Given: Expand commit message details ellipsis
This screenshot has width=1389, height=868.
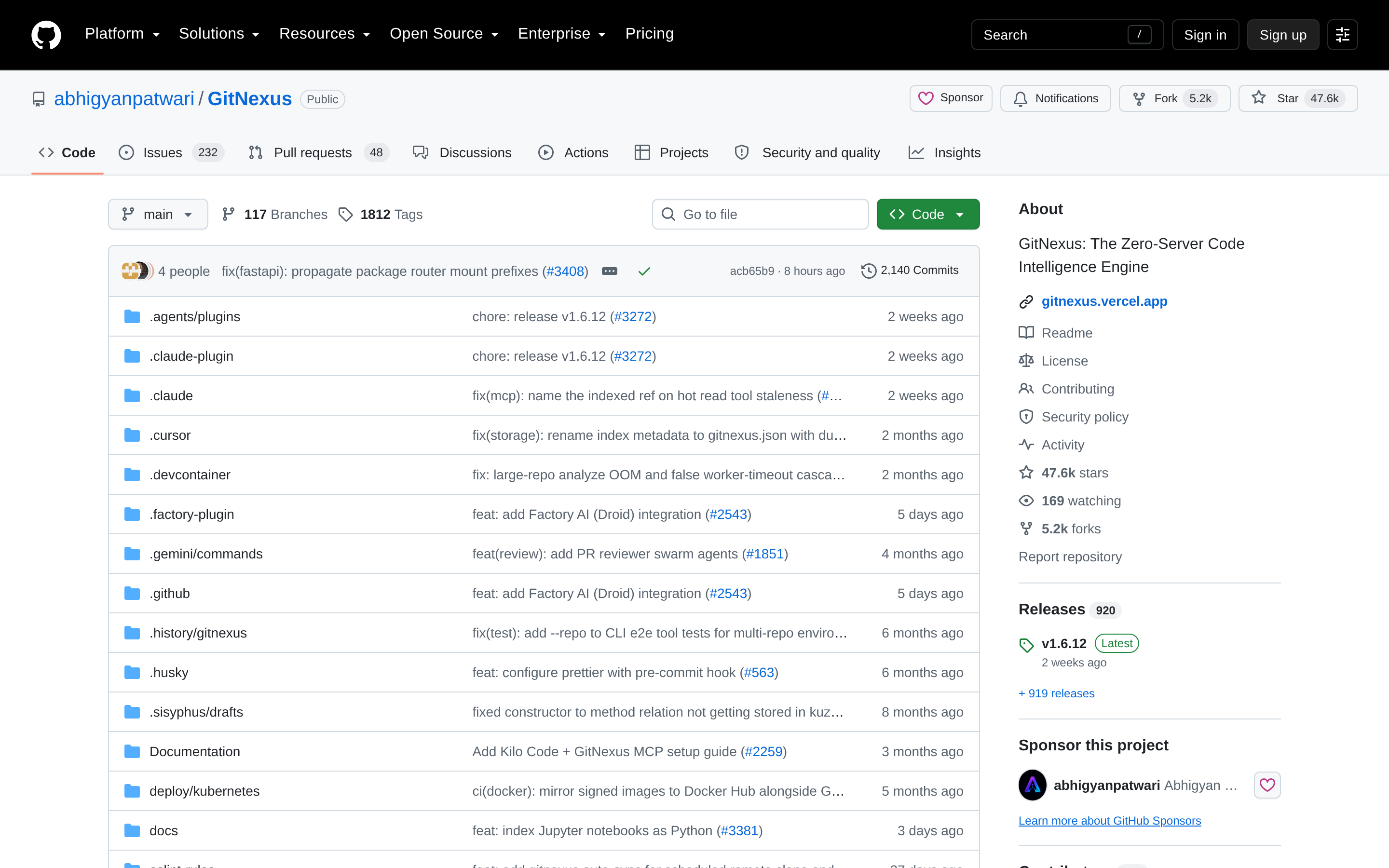Looking at the screenshot, I should pyautogui.click(x=610, y=271).
